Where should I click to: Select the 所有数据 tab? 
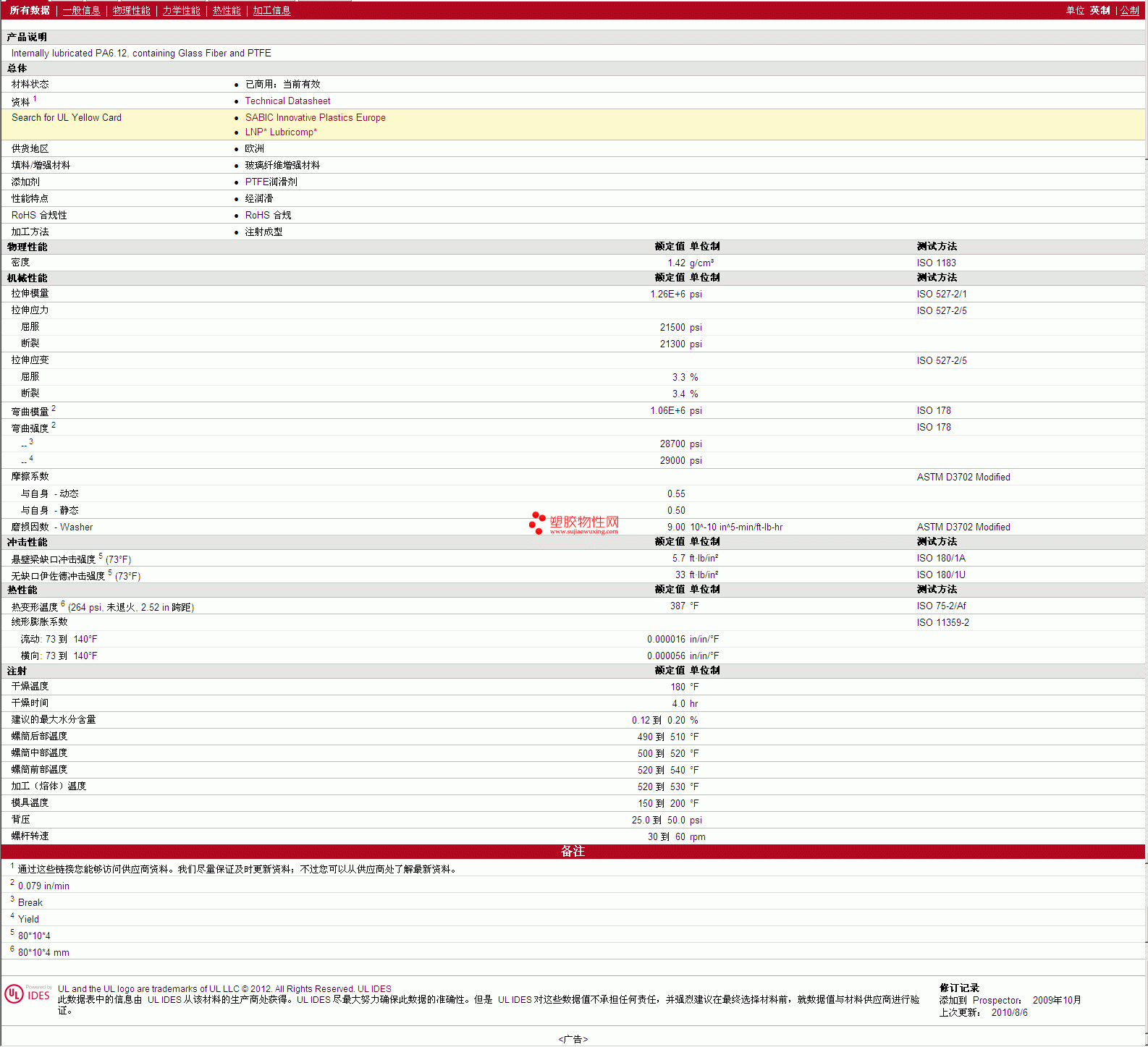(30, 10)
